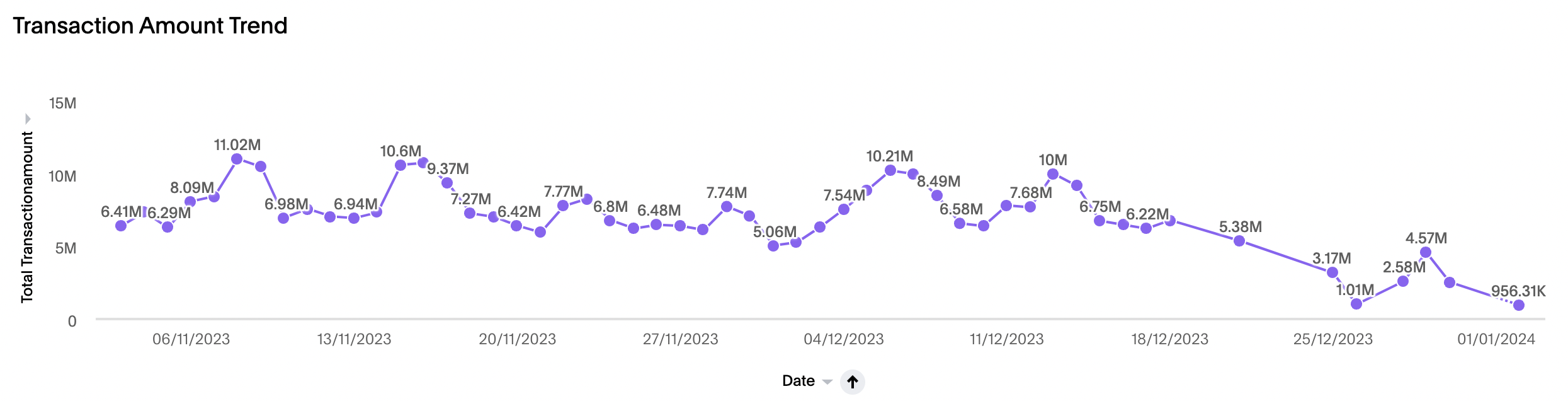Click the 2.58M data point marker
This screenshot has width=1568, height=401.
[1403, 281]
